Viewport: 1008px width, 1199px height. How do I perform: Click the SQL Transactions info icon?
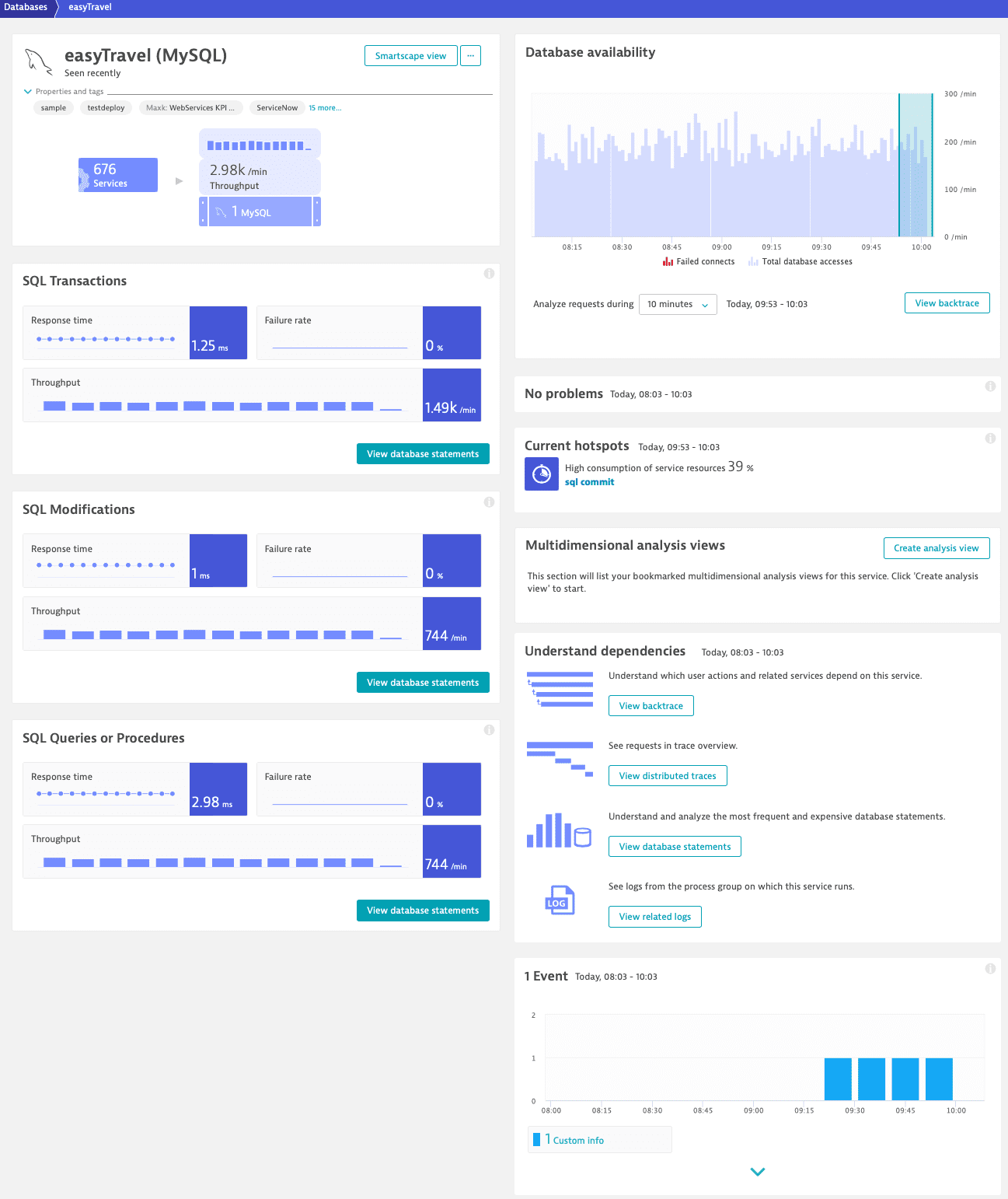click(x=489, y=274)
